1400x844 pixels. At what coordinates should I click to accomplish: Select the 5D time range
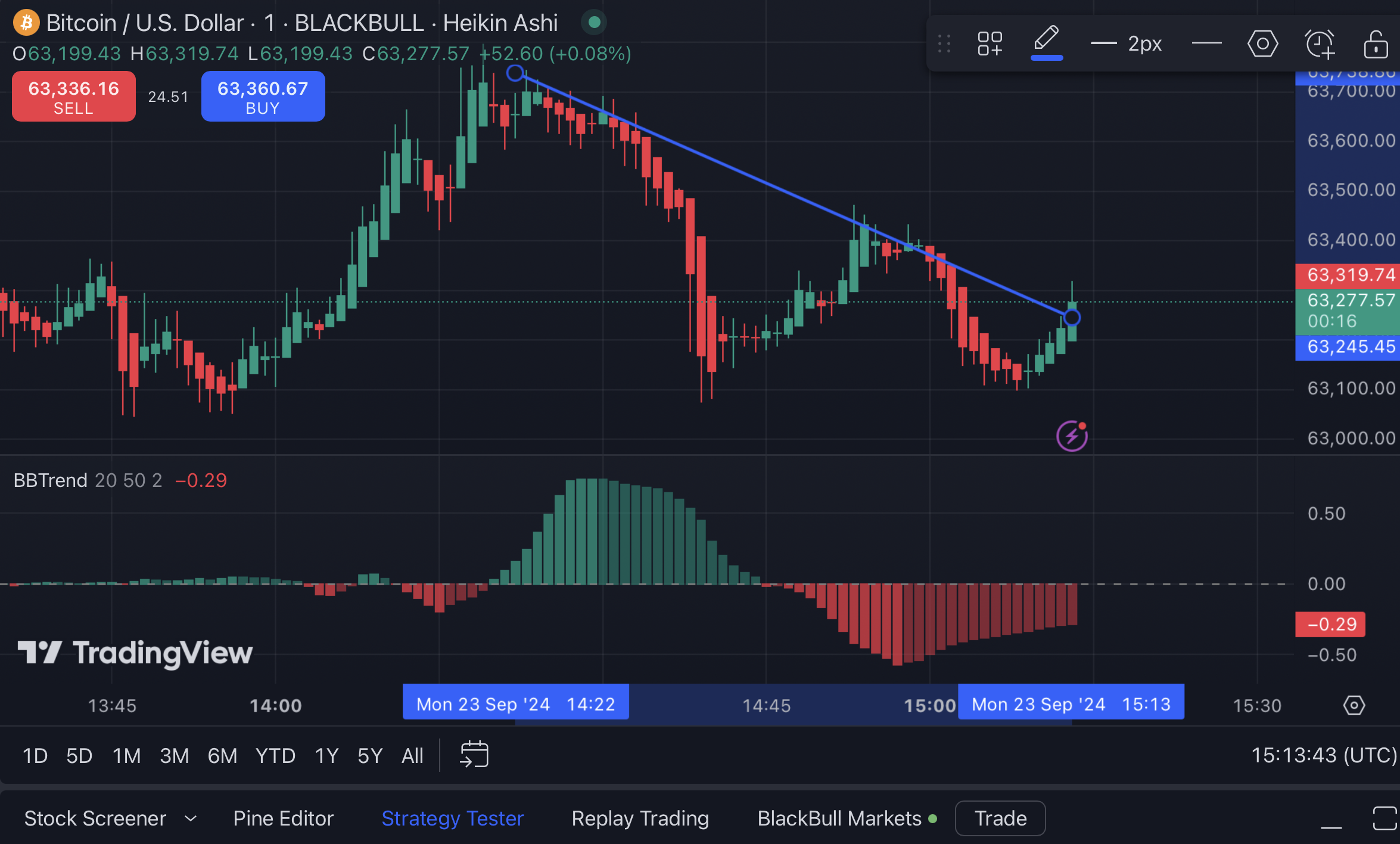pyautogui.click(x=79, y=756)
